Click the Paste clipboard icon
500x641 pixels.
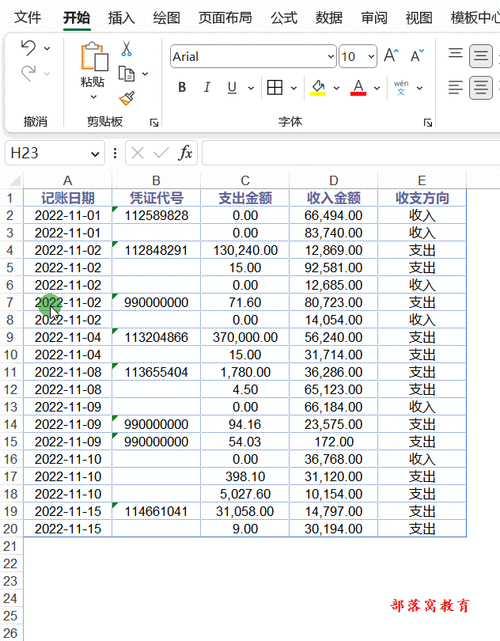pyautogui.click(x=94, y=57)
